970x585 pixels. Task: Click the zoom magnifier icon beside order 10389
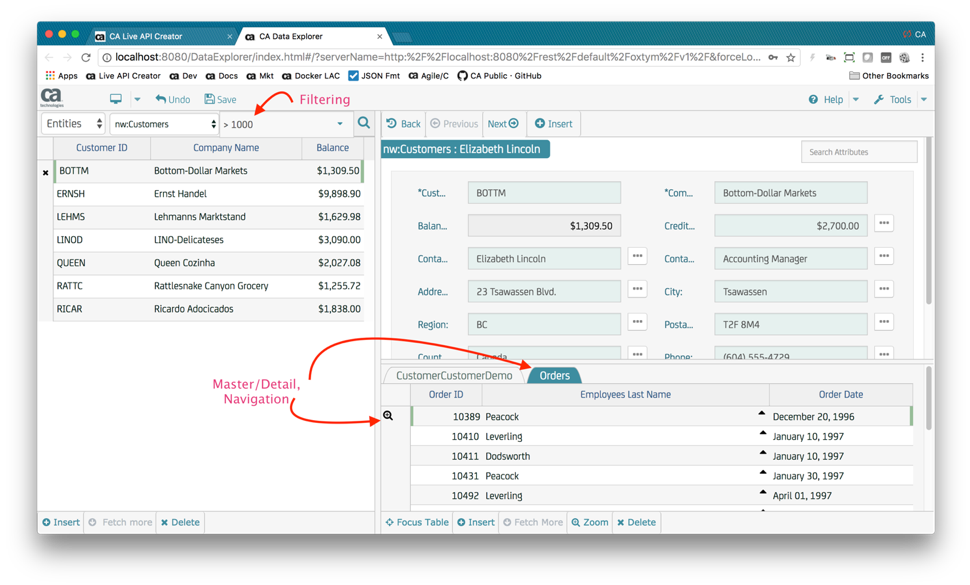388,416
